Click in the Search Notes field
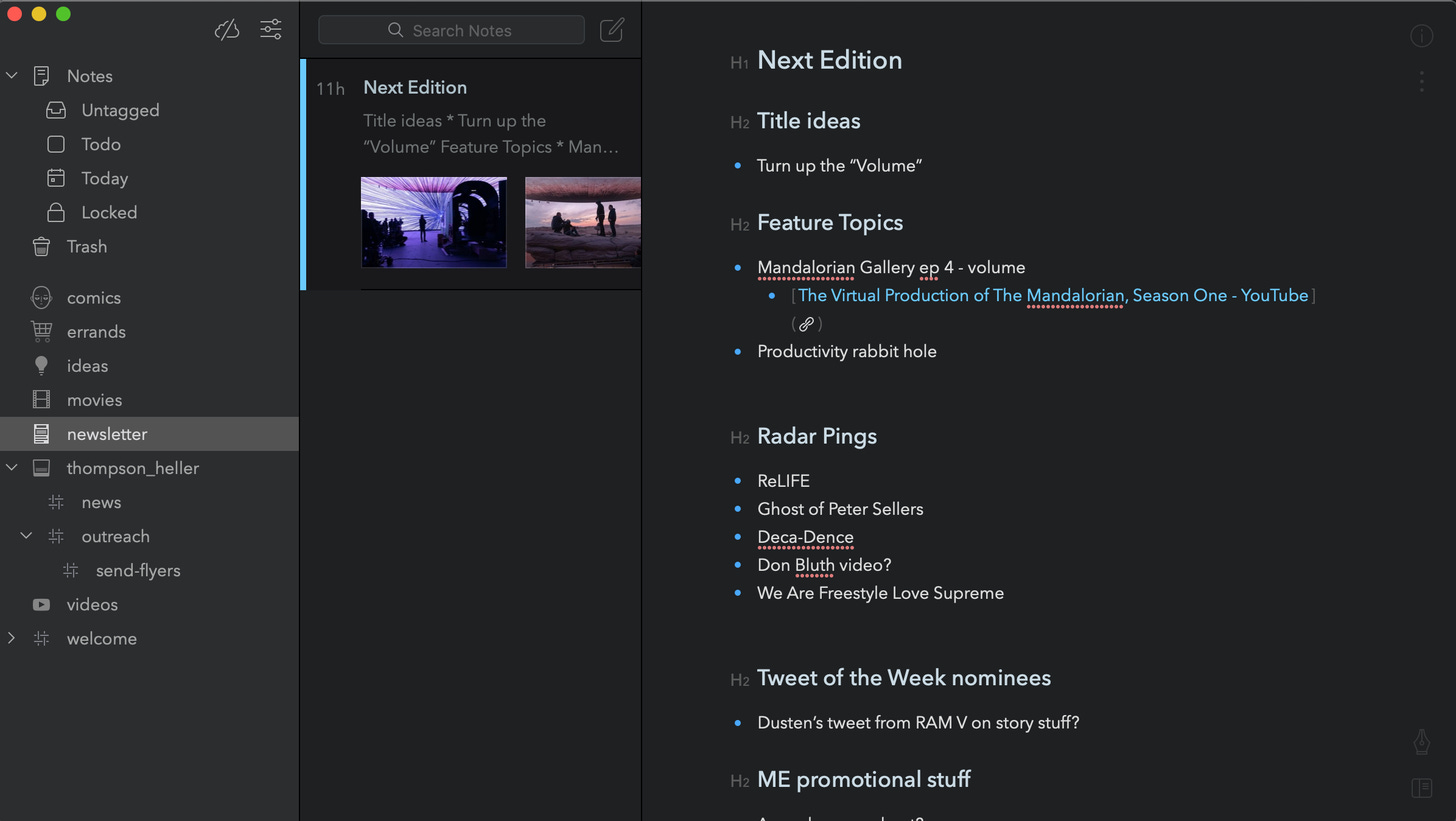The height and width of the screenshot is (821, 1456). tap(451, 30)
